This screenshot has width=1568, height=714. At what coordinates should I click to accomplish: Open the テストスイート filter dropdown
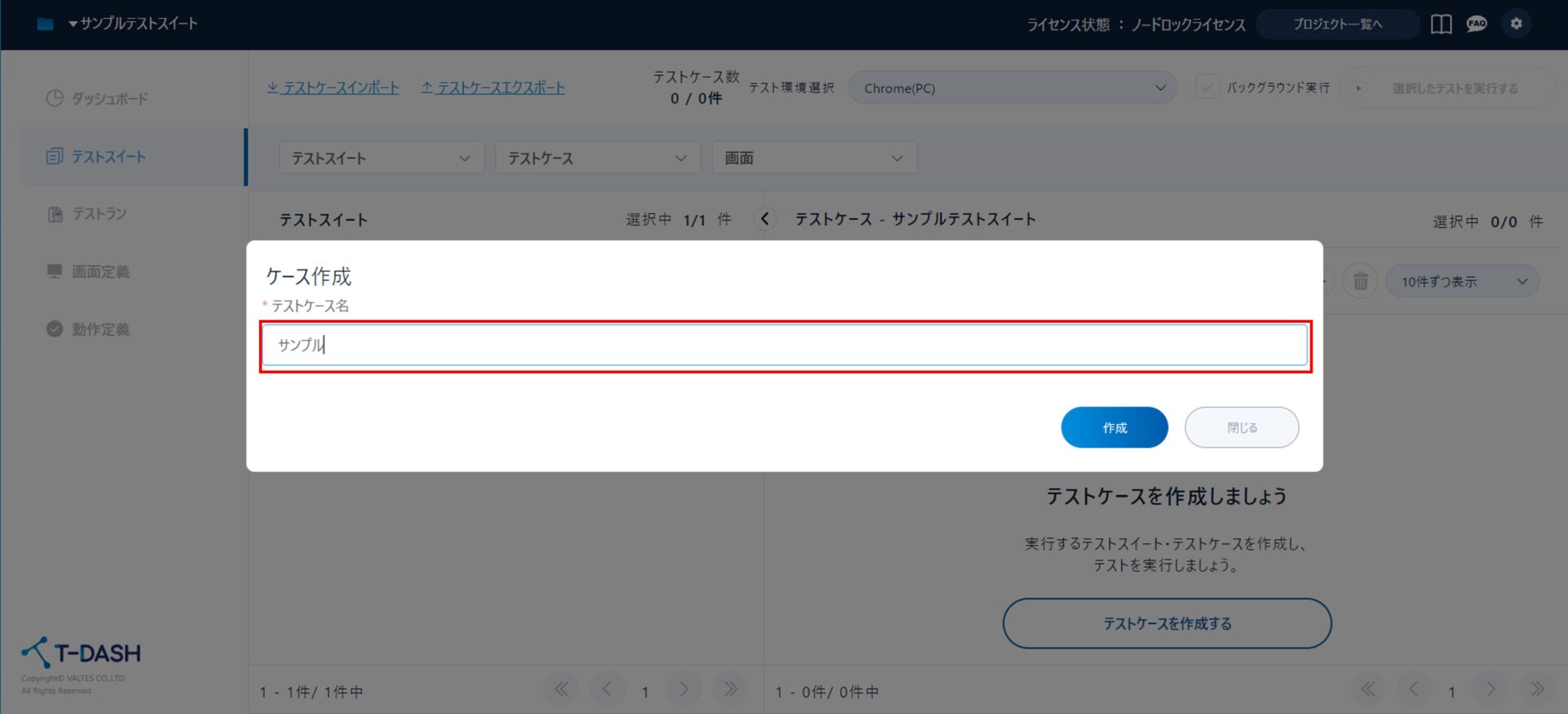381,158
